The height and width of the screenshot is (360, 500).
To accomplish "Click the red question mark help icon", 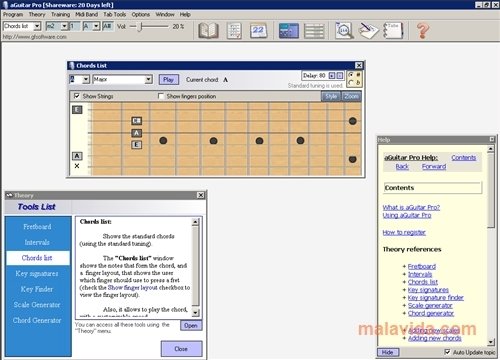I will tap(423, 31).
